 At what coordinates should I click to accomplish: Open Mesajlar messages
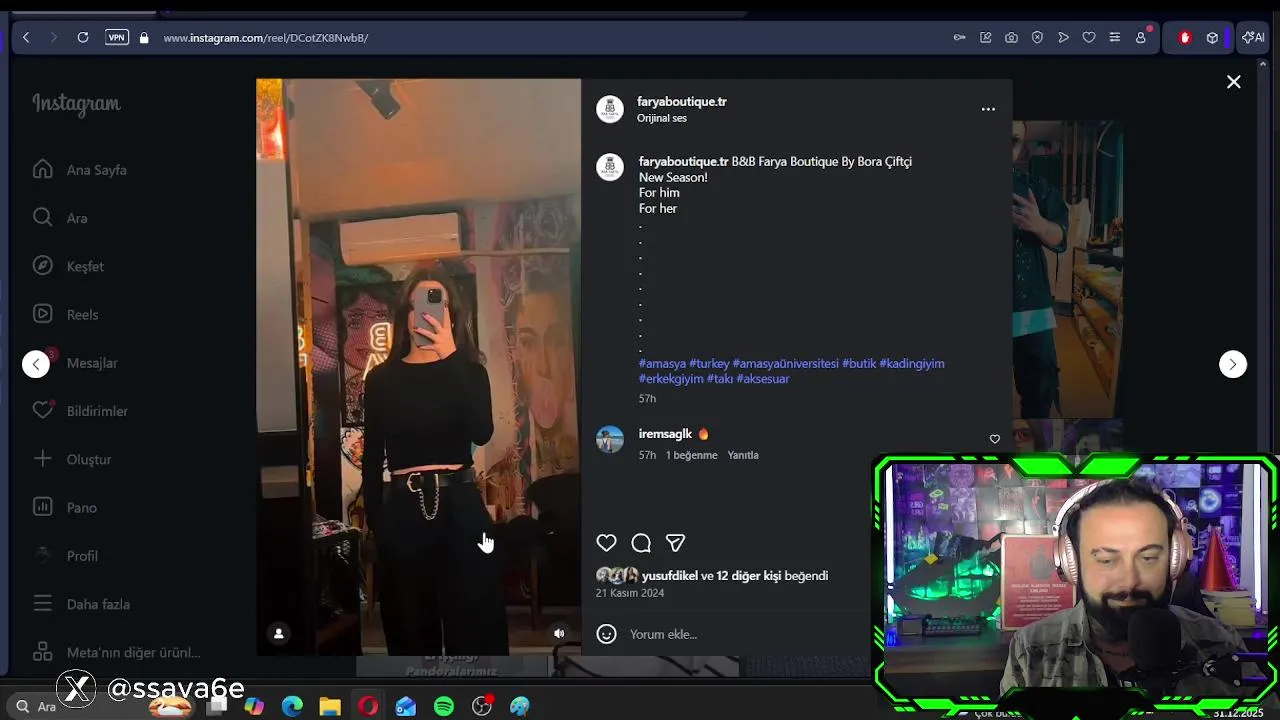pyautogui.click(x=75, y=362)
